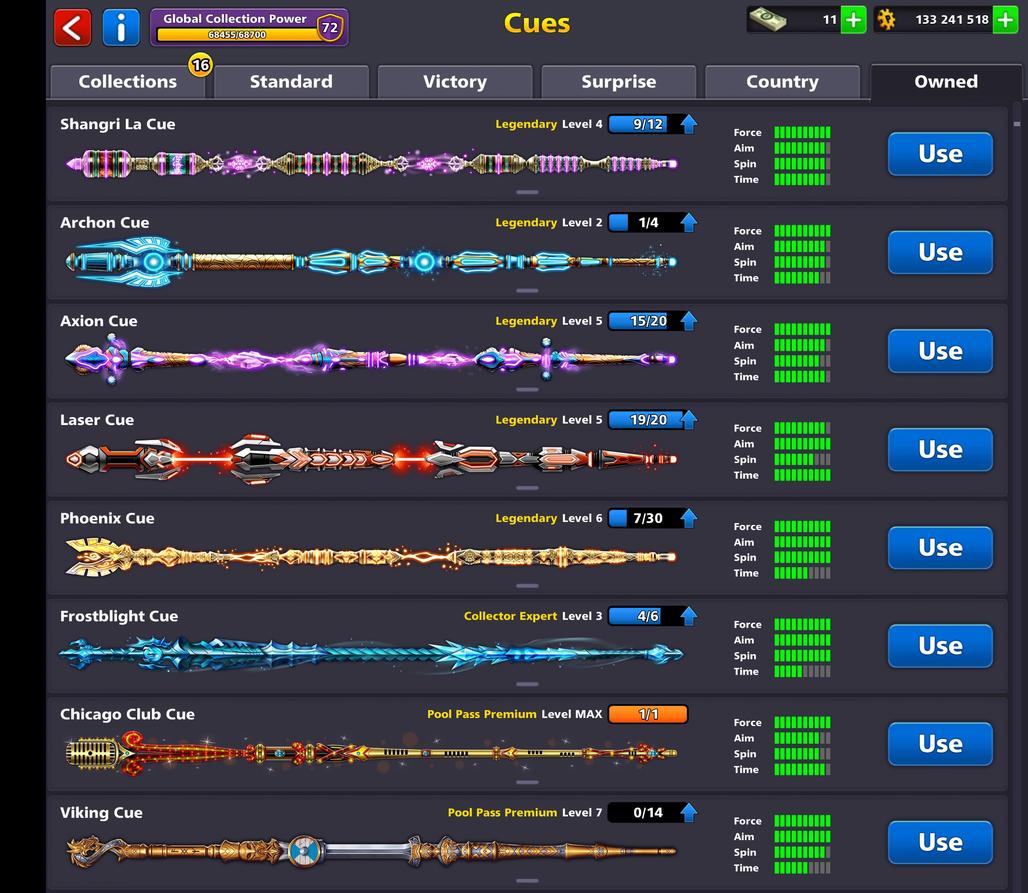Viewport: 1028px width, 893px height.
Task: Click the Global Collection Power progress bar
Action: click(x=236, y=35)
